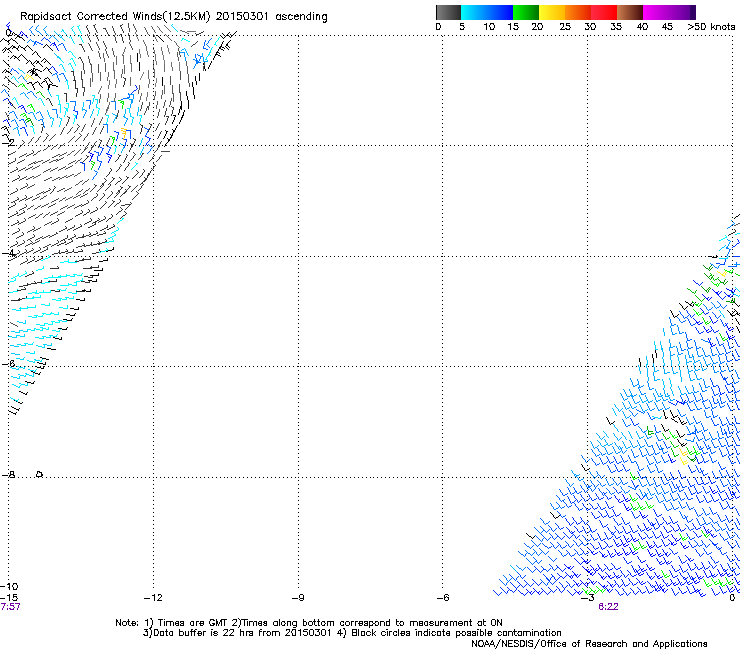Click the green 15-20 knots legend color
Viewport: 740px width, 650px height.
(526, 12)
